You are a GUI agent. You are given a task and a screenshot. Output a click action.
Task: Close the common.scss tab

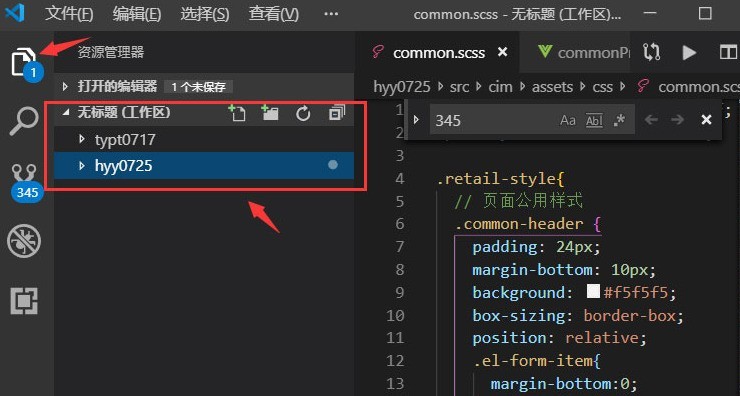503,52
